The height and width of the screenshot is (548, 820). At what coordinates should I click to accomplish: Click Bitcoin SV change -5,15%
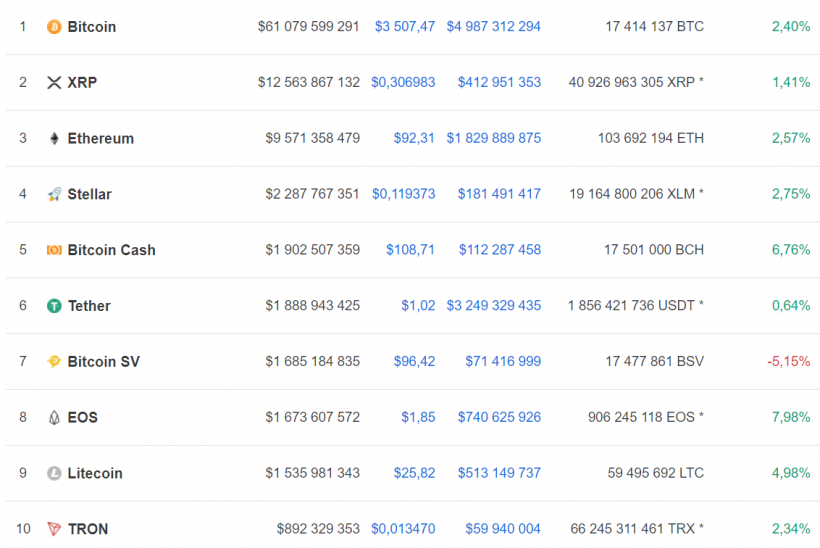(789, 361)
